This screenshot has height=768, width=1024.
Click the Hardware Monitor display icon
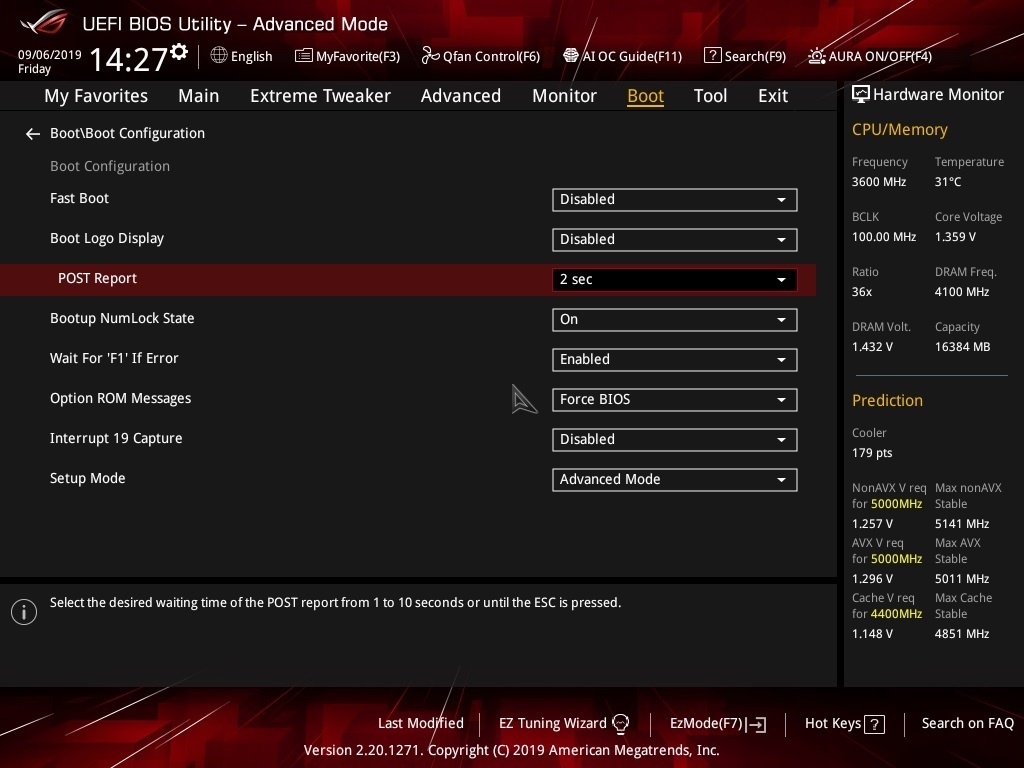pyautogui.click(x=861, y=95)
